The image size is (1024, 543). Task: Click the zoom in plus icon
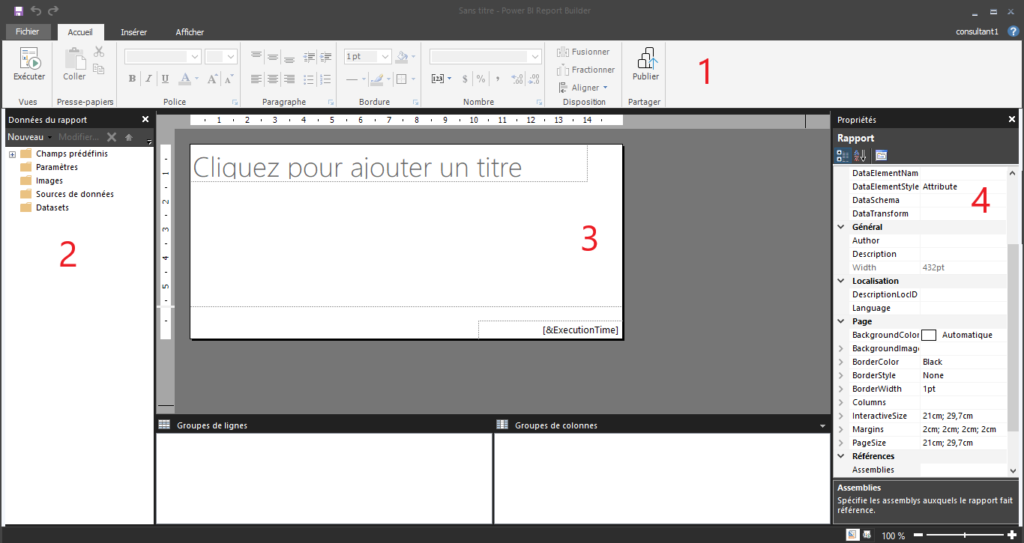click(x=1011, y=535)
